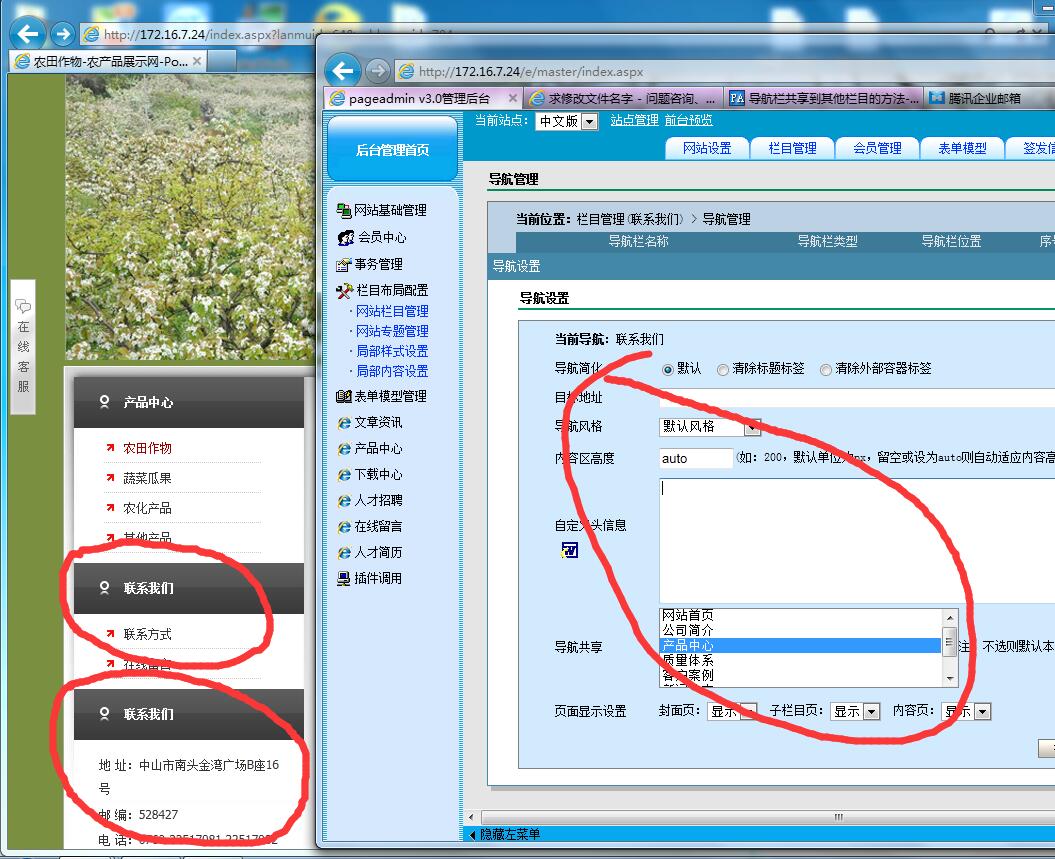
Task: Open the 局部内容设置 sidebar link
Action: [392, 371]
